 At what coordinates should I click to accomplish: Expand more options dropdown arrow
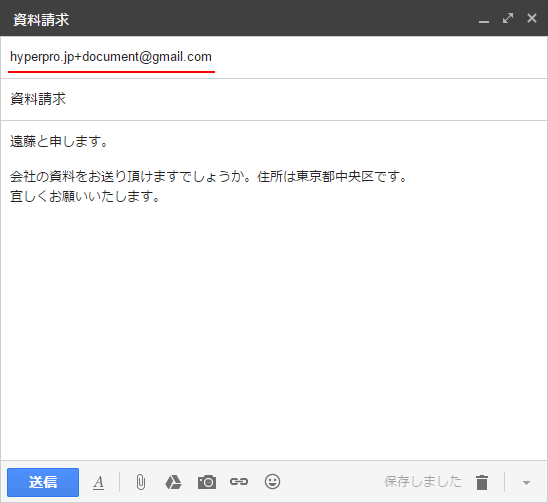[526, 483]
